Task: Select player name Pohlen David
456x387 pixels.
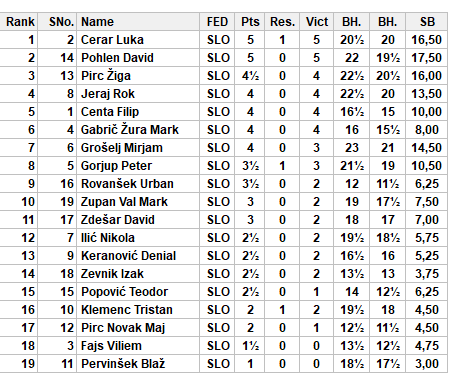Action: [117, 58]
